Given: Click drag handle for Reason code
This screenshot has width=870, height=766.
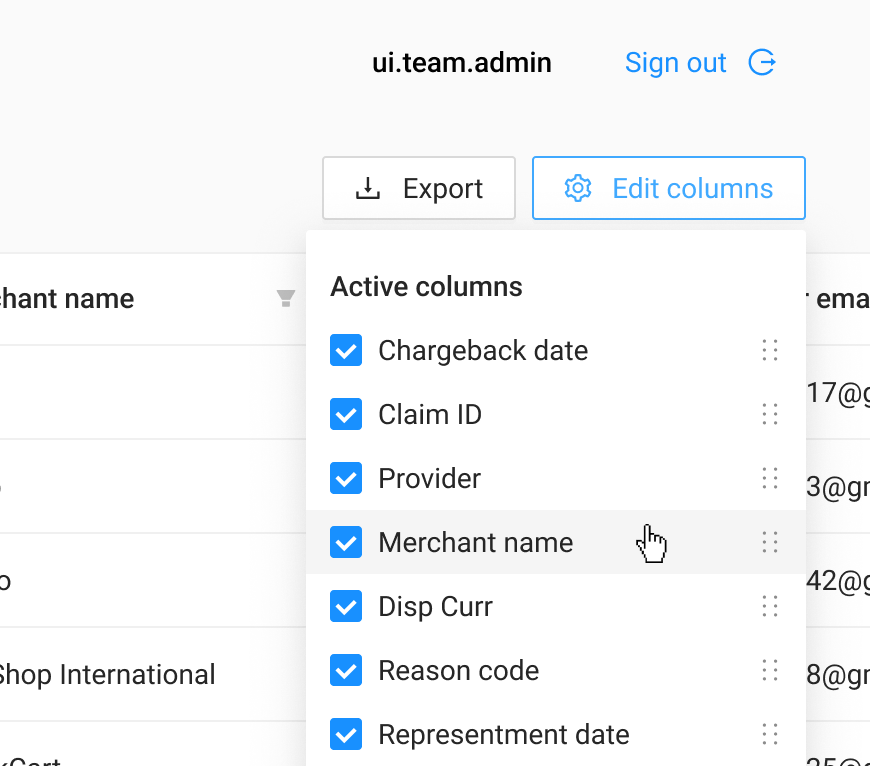Looking at the screenshot, I should 770,670.
